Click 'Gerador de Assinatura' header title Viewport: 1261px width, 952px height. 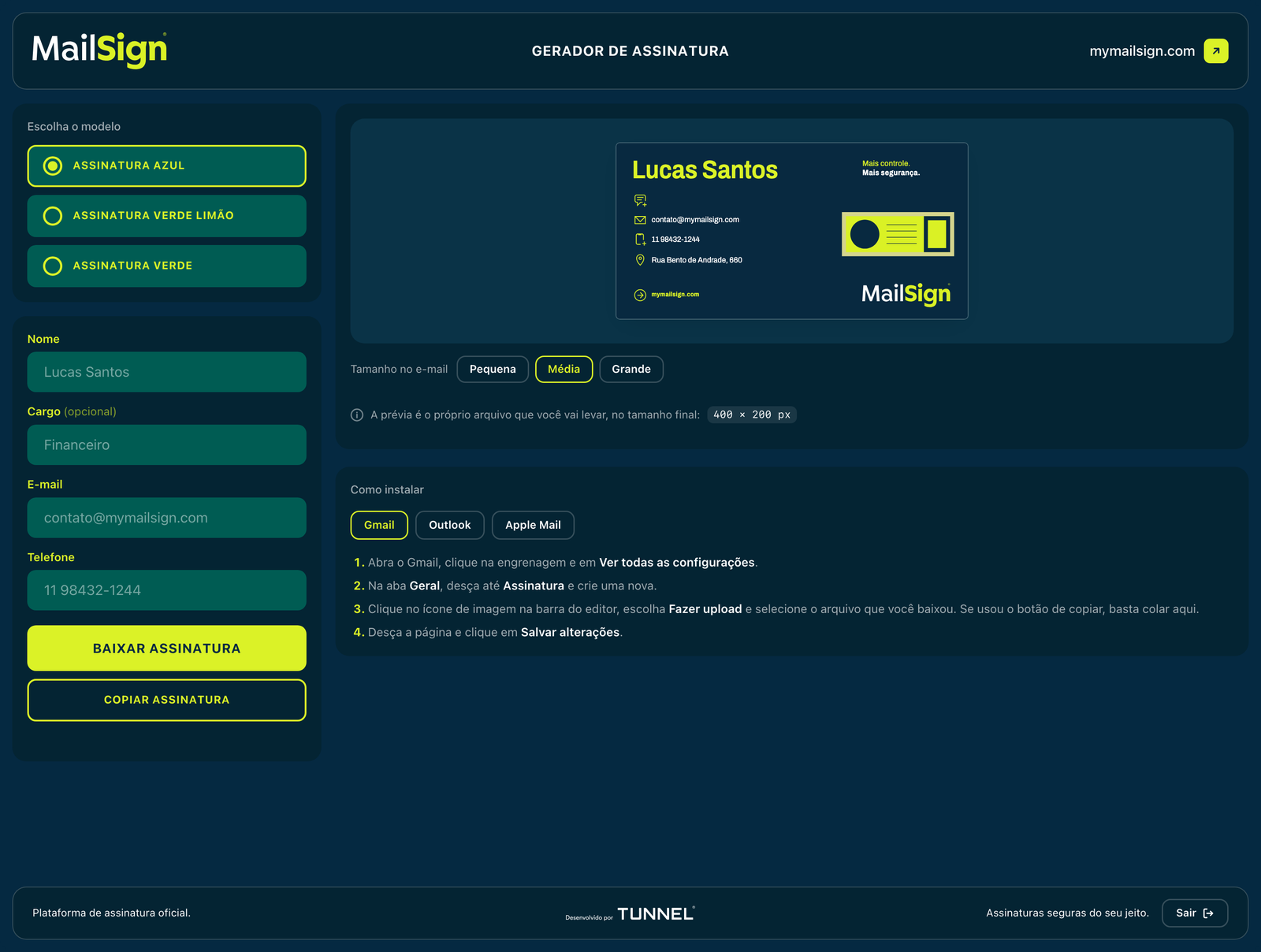[x=630, y=51]
